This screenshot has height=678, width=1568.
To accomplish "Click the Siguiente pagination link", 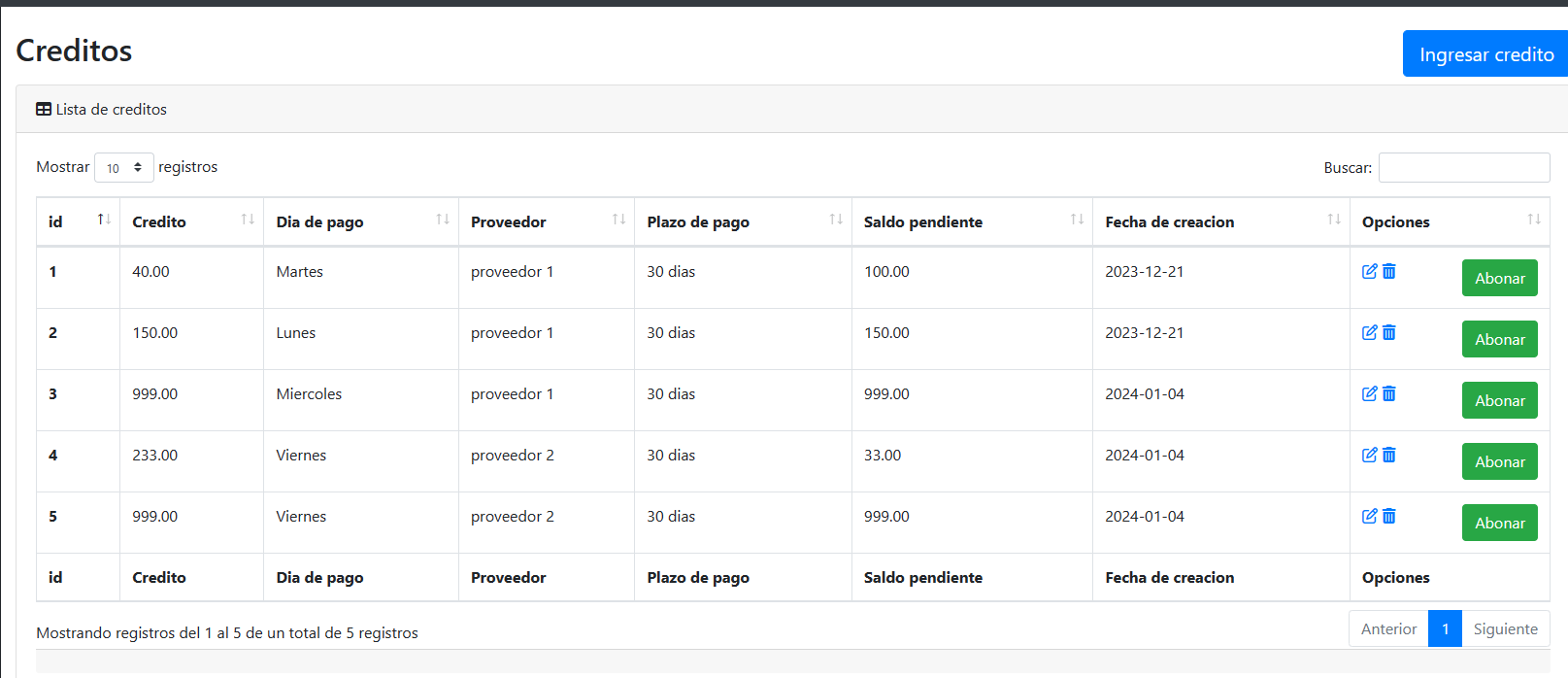I will [x=1506, y=628].
